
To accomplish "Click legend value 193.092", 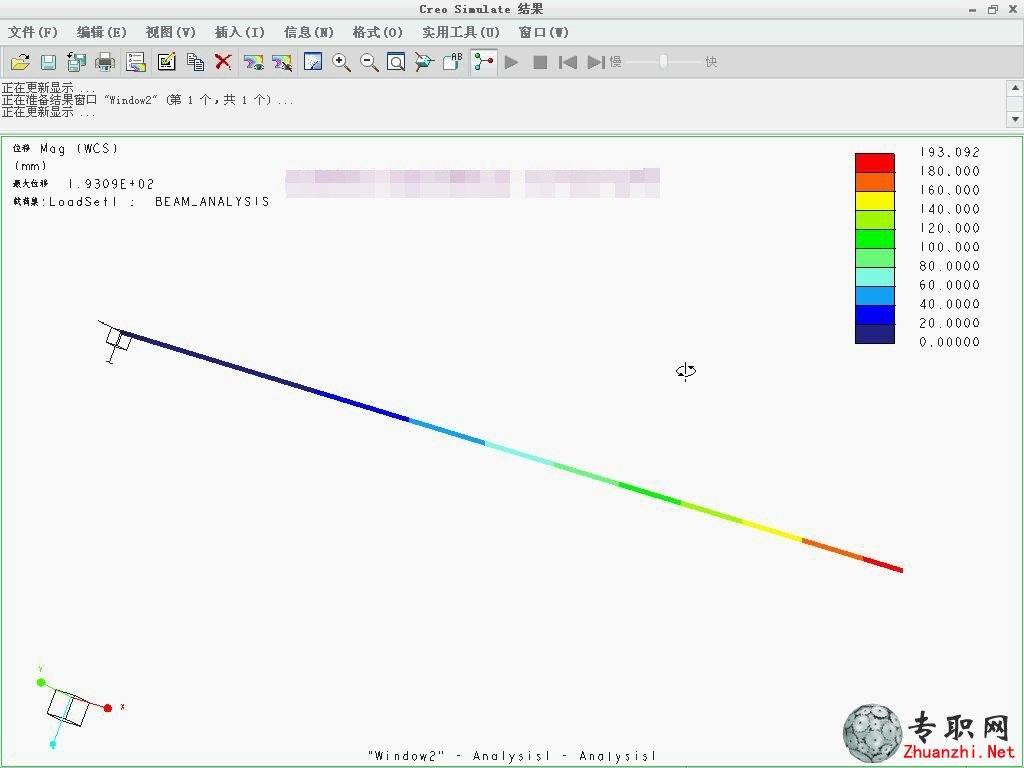I will (950, 152).
